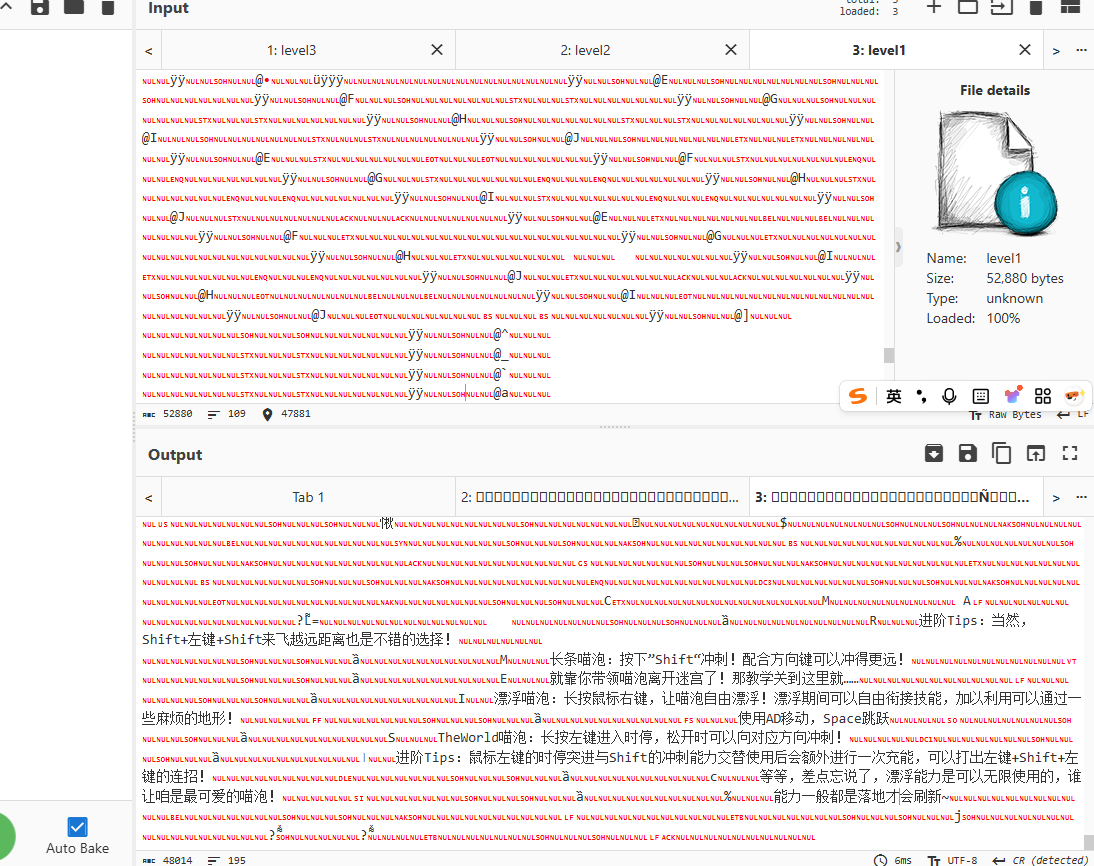This screenshot has width=1094, height=866.
Task: Open the output tabs more options menu
Action: click(x=1081, y=498)
